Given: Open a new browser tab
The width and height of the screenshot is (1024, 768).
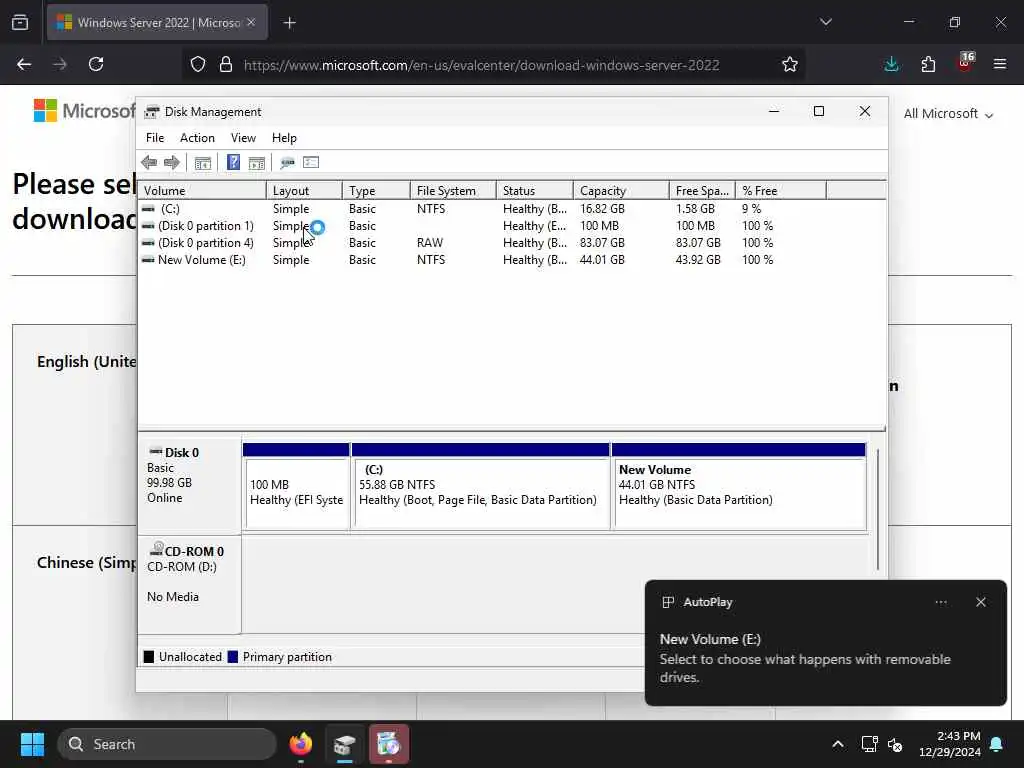Looking at the screenshot, I should pos(289,23).
